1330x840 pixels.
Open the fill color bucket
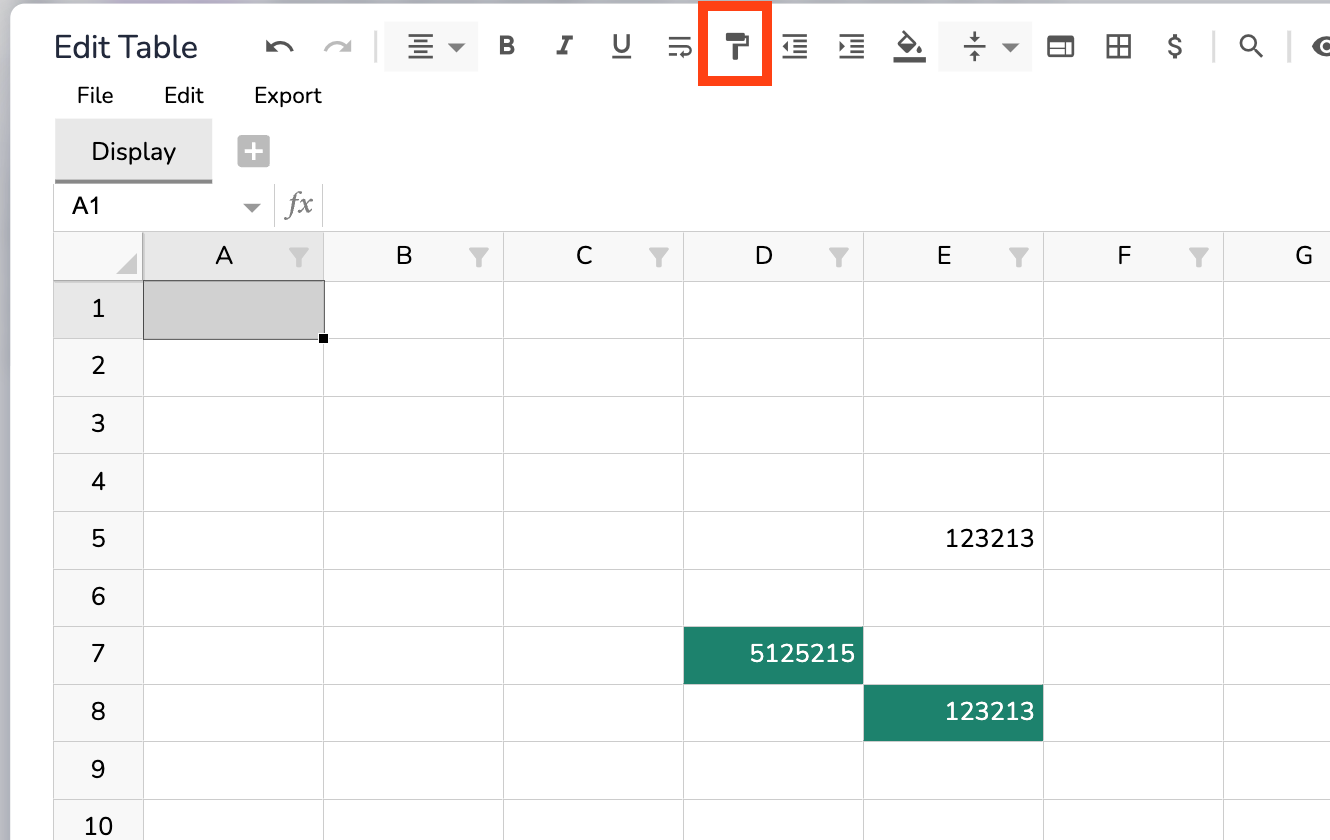[909, 47]
